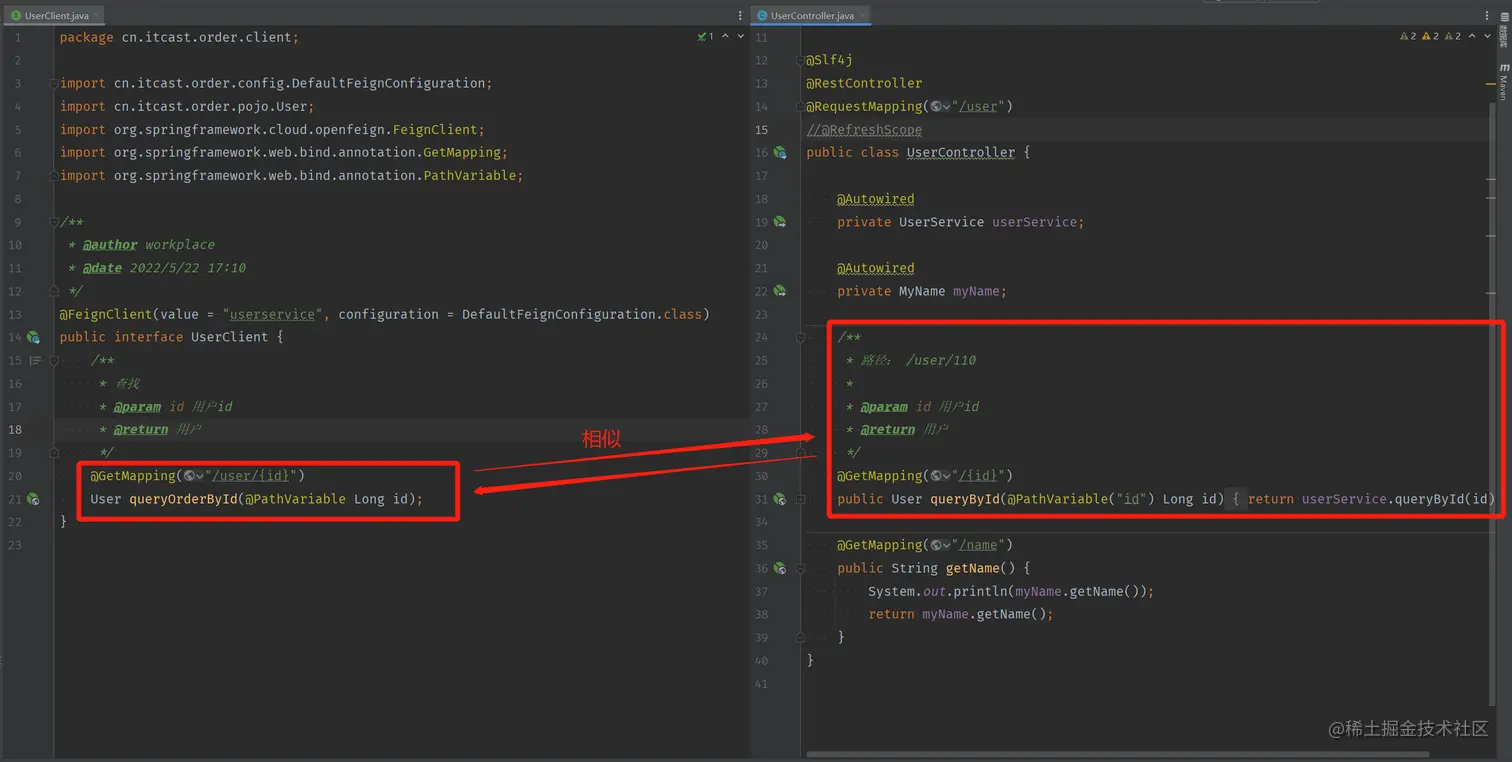Click endpoint gutter icon beside queryById method

[780, 499]
